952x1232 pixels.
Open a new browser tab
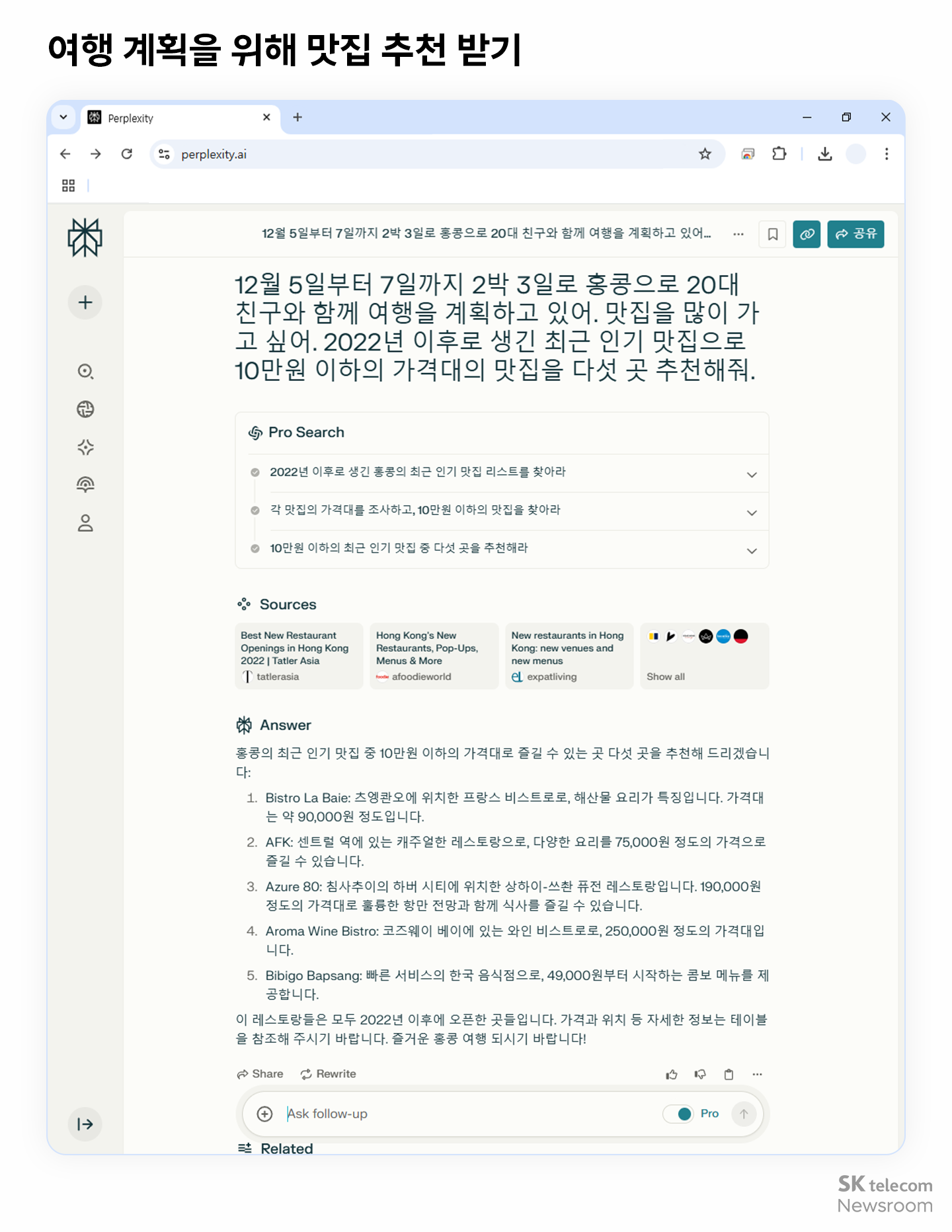(x=297, y=117)
